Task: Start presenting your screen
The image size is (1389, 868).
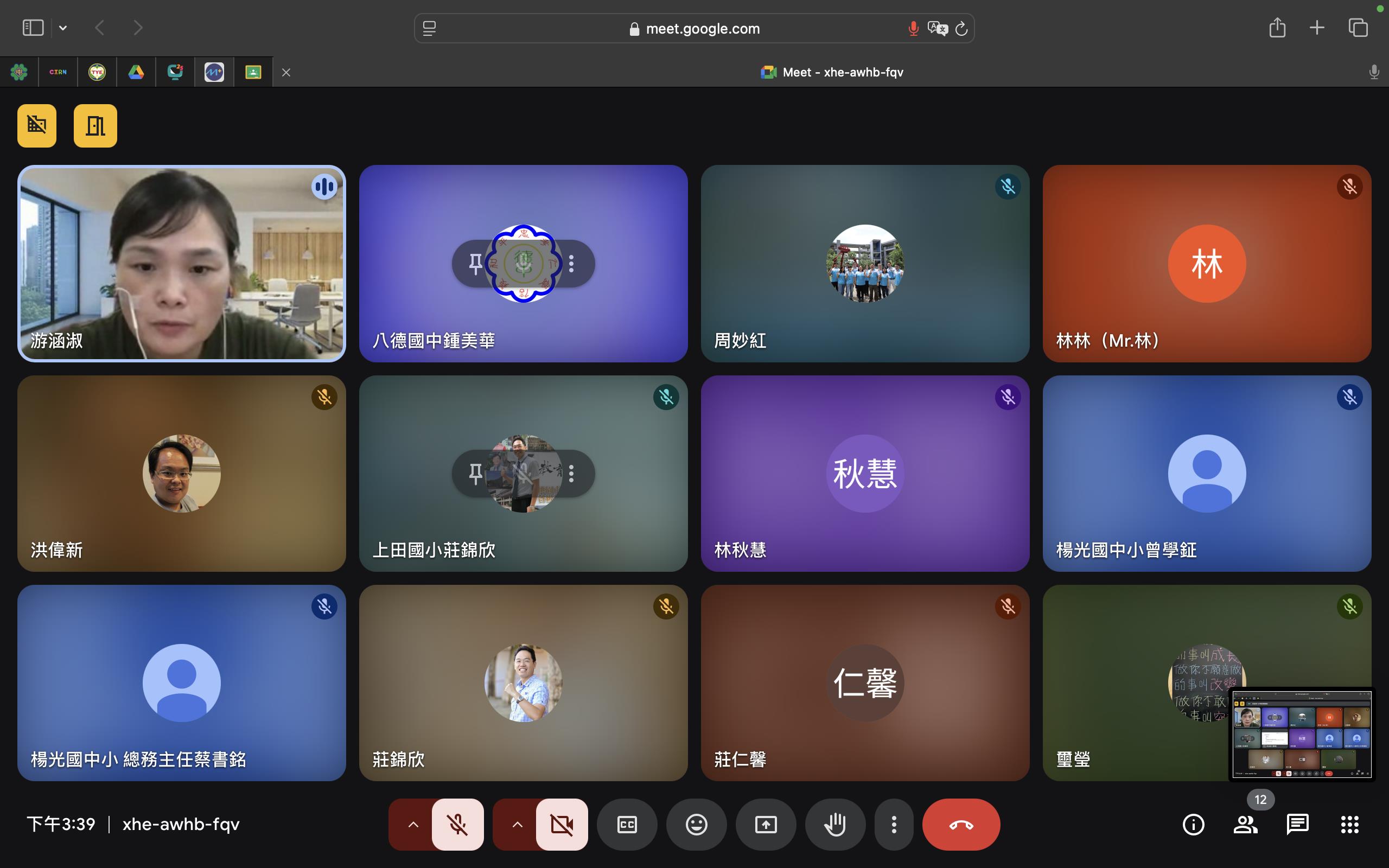Action: 766,825
